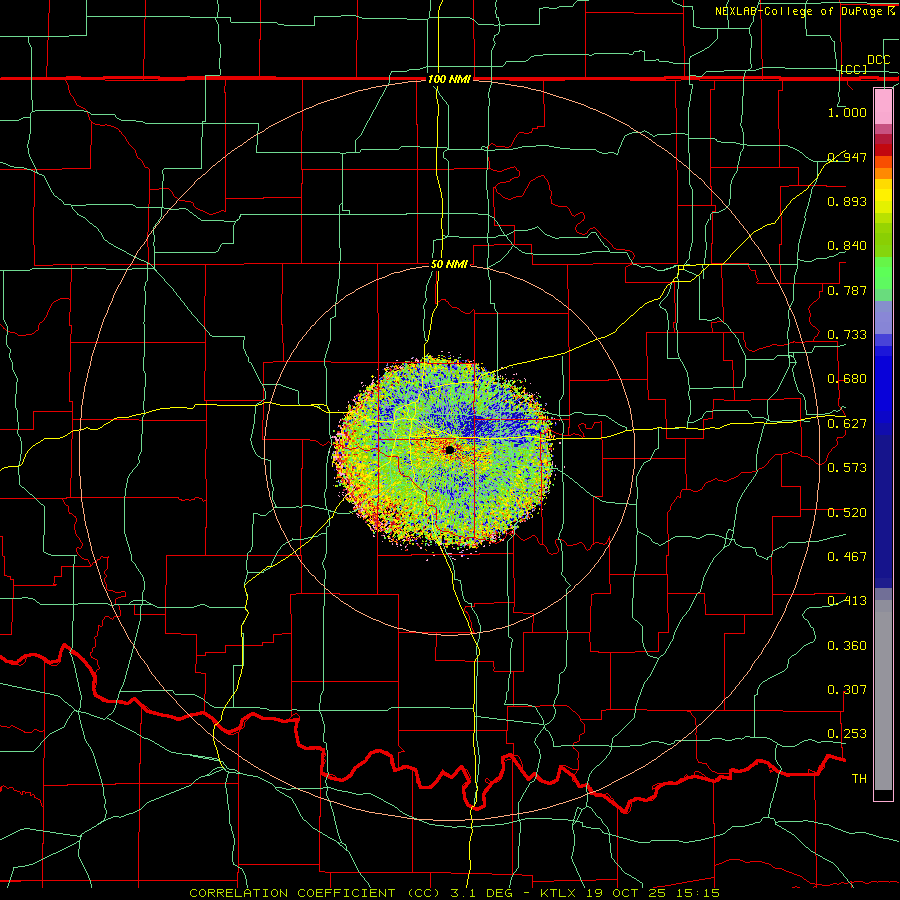Viewport: 900px width, 900px height.
Task: Click the 0.360 color scale value
Action: (x=847, y=646)
